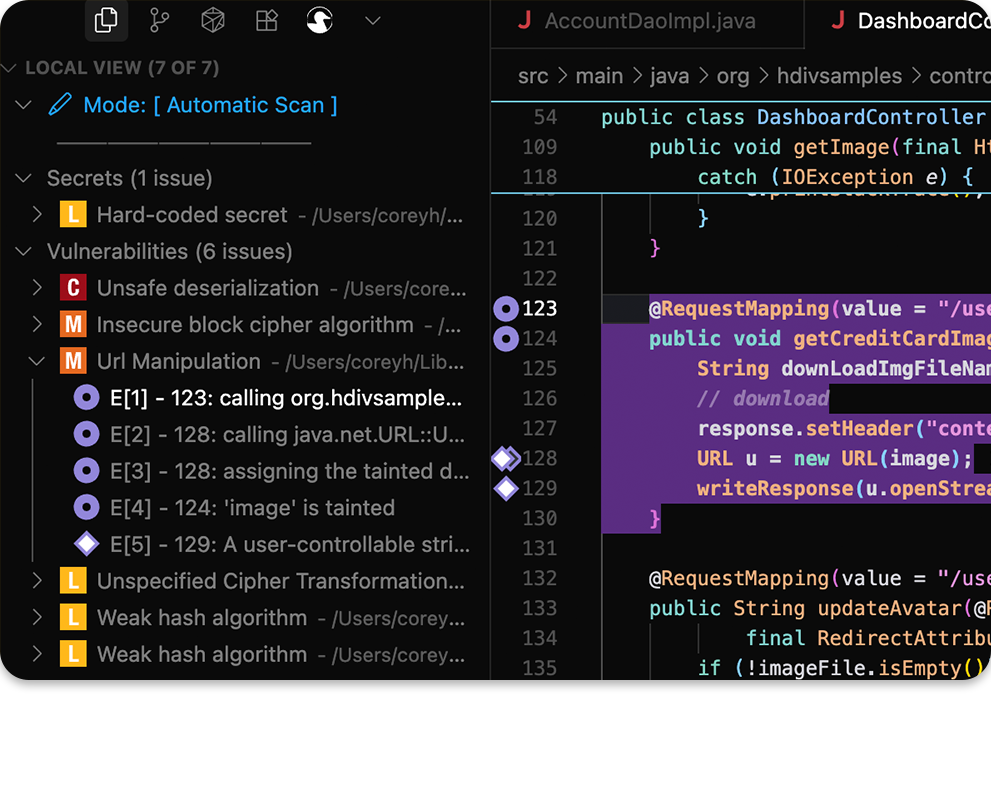
Task: Click yellow L badge on Unspecified Cipher Transformation
Action: (73, 581)
